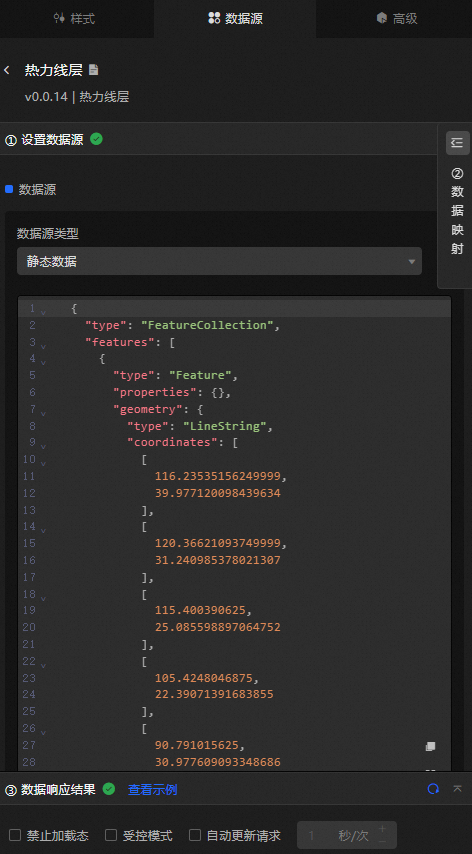Click green check icon beside 数据响应结果
The image size is (472, 854).
tap(109, 789)
